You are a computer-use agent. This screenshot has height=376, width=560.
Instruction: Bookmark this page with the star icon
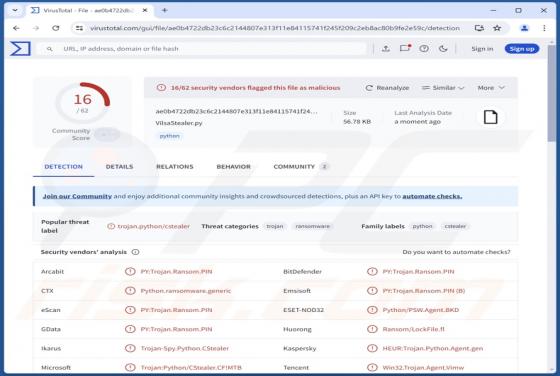point(497,28)
